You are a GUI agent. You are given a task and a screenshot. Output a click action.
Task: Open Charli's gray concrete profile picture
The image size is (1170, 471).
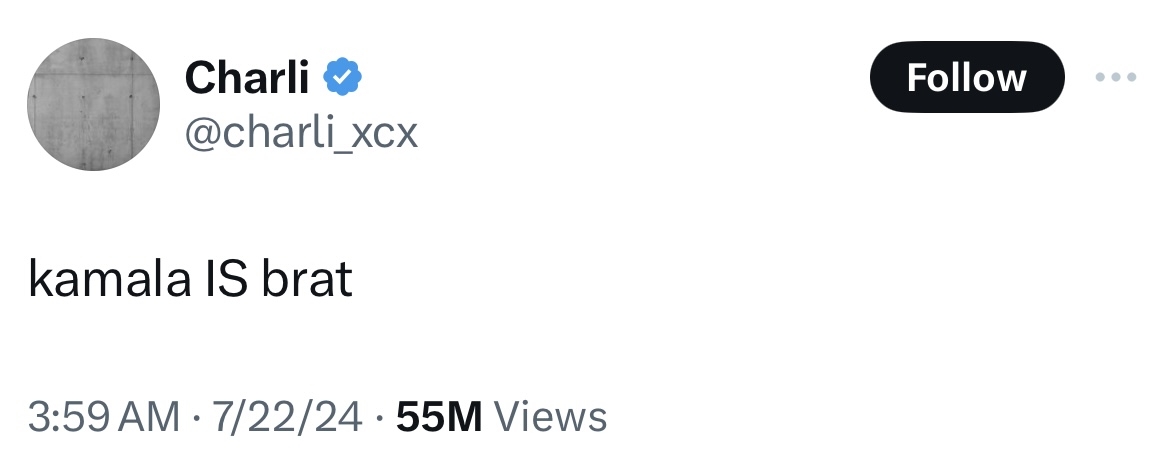[93, 105]
